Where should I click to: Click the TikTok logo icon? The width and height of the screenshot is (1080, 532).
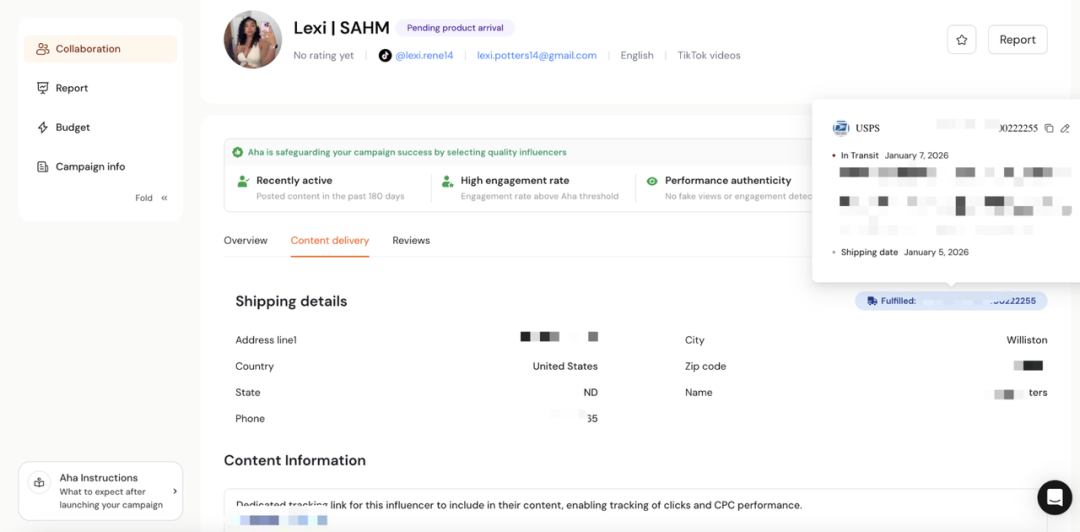pos(385,56)
